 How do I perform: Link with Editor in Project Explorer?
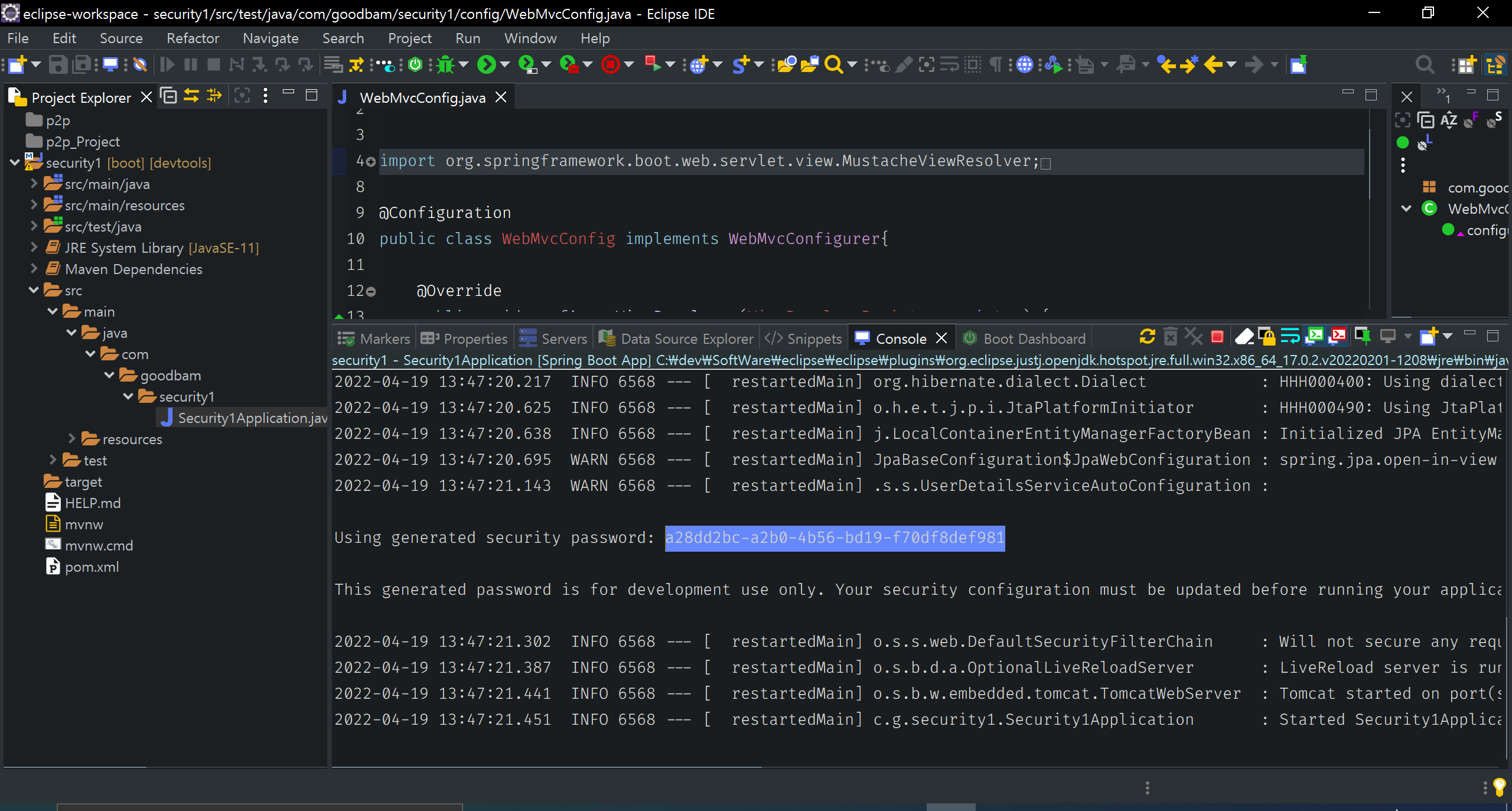191,96
